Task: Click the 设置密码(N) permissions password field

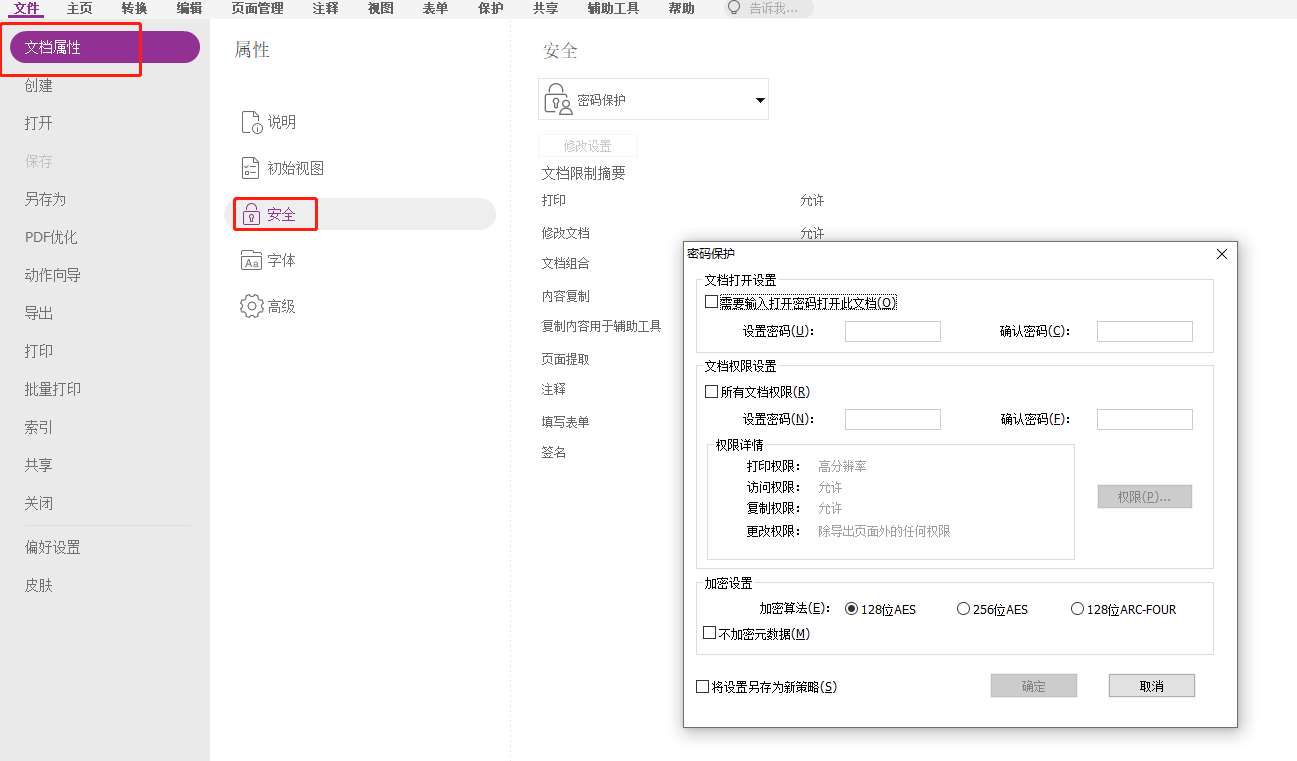Action: (x=893, y=419)
